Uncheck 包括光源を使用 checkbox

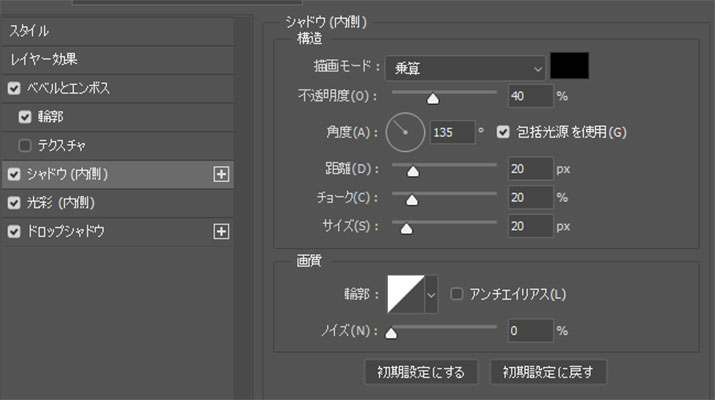click(x=503, y=132)
